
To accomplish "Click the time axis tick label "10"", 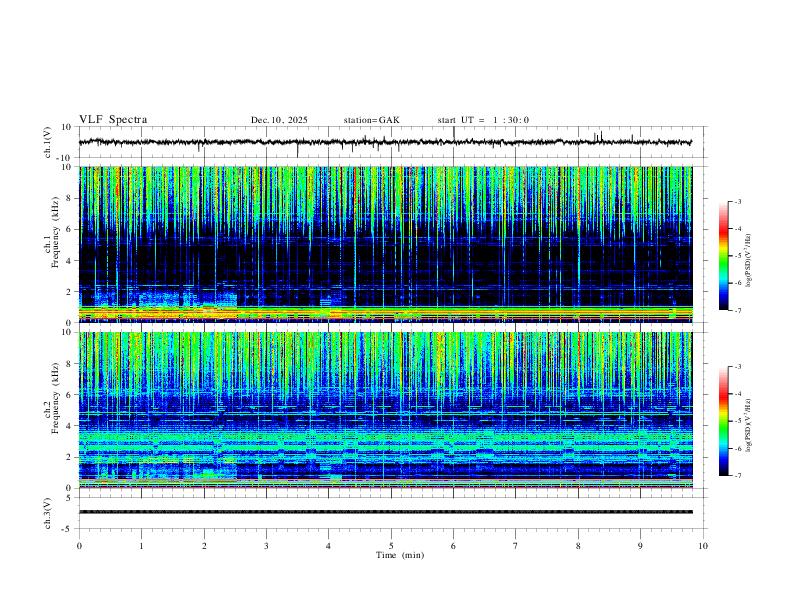I will 703,546.
